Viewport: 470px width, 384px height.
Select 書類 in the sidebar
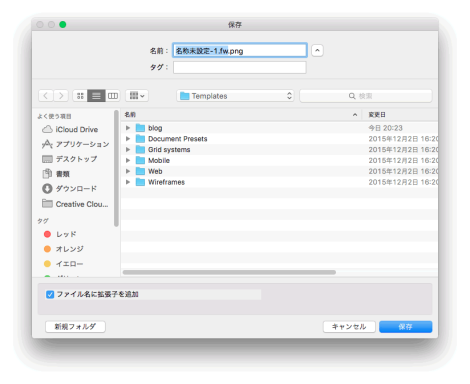pos(56,174)
